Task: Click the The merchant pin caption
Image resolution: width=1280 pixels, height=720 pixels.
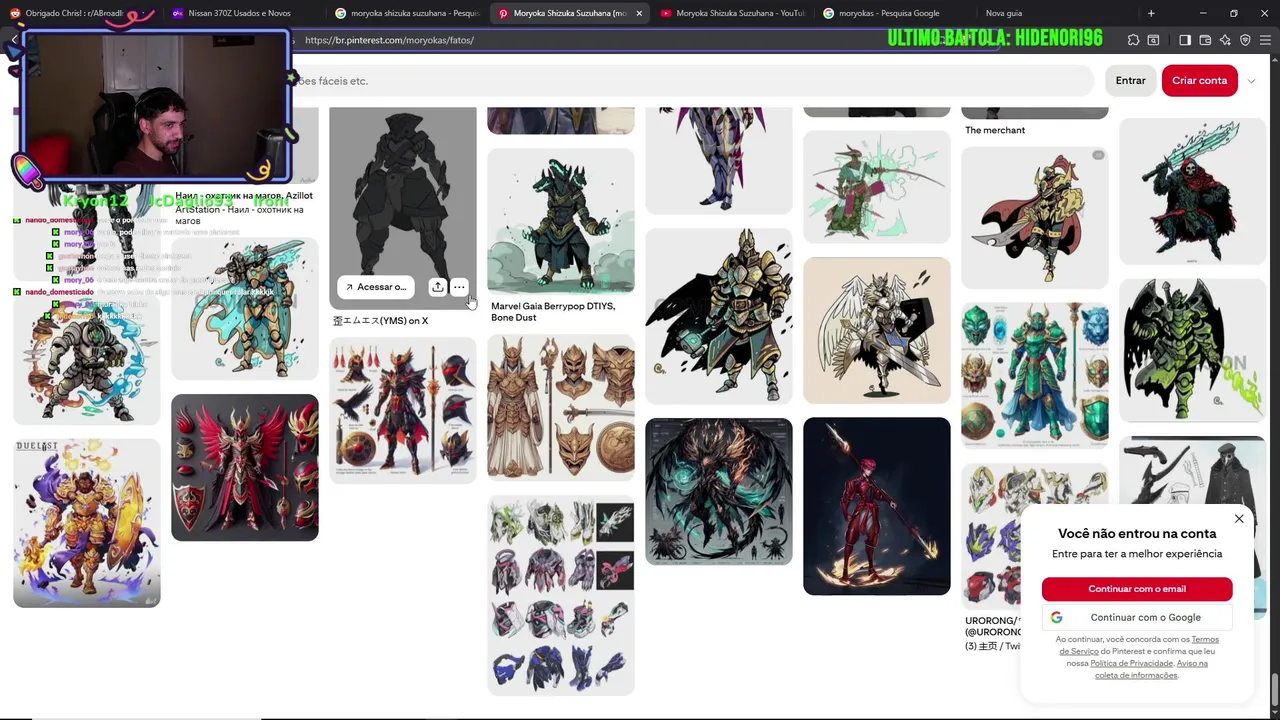Action: tap(995, 130)
